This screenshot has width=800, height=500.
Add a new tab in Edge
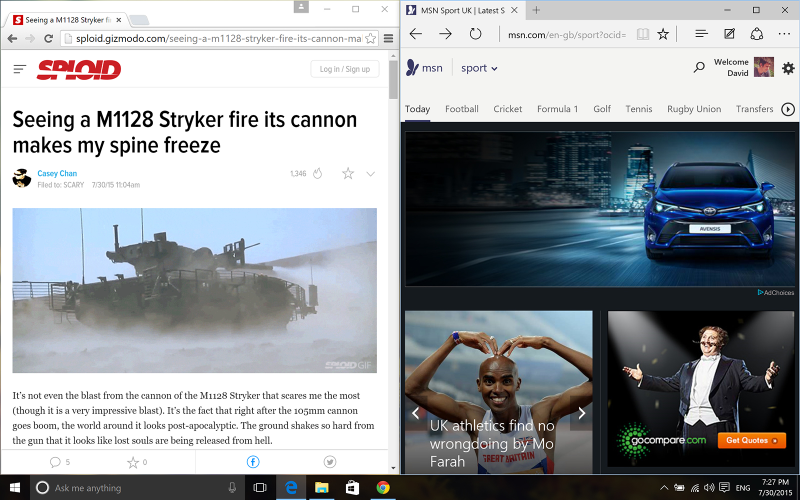(536, 10)
